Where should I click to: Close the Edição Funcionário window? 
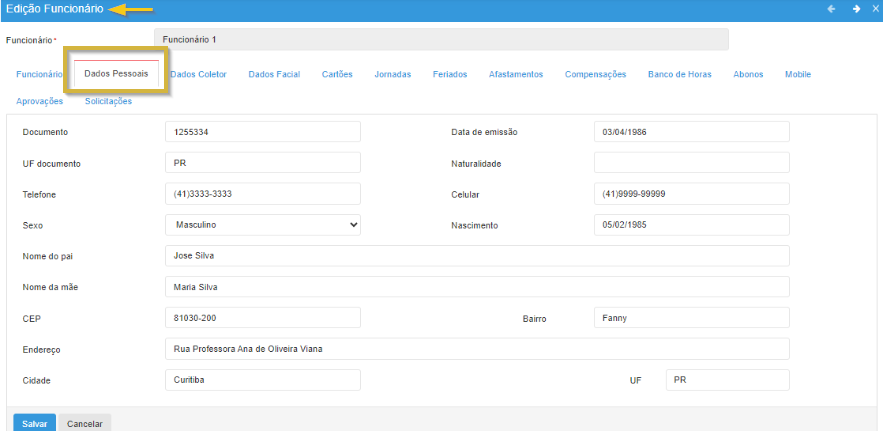(875, 9)
